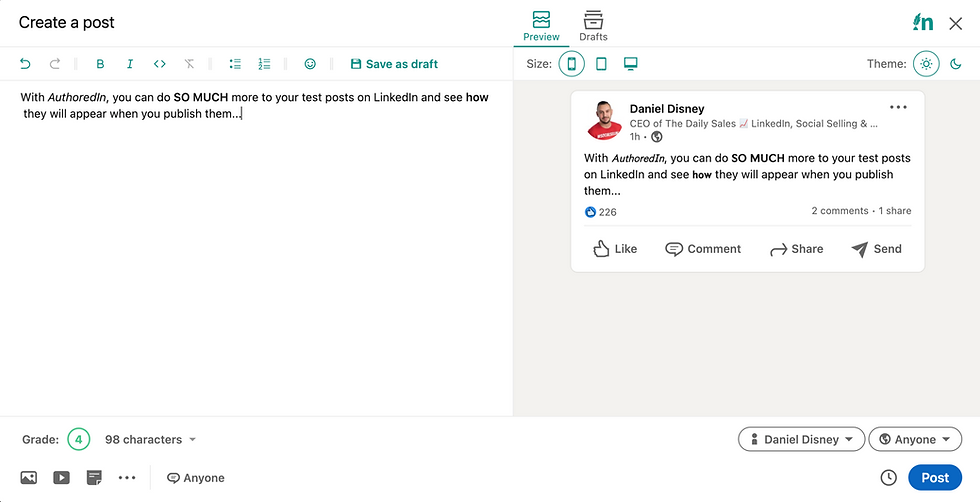Click the 1 share link
Screen dimensions: 980x502
point(895,211)
